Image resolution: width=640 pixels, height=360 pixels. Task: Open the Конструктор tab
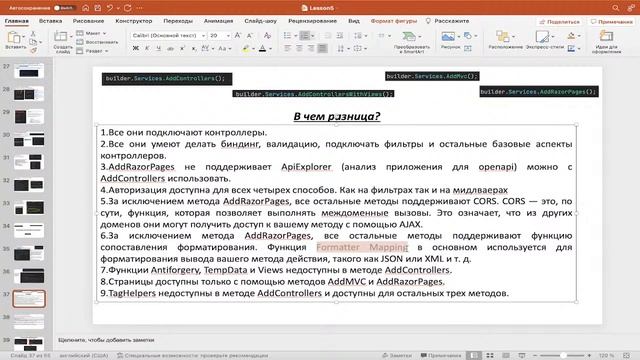[133, 21]
